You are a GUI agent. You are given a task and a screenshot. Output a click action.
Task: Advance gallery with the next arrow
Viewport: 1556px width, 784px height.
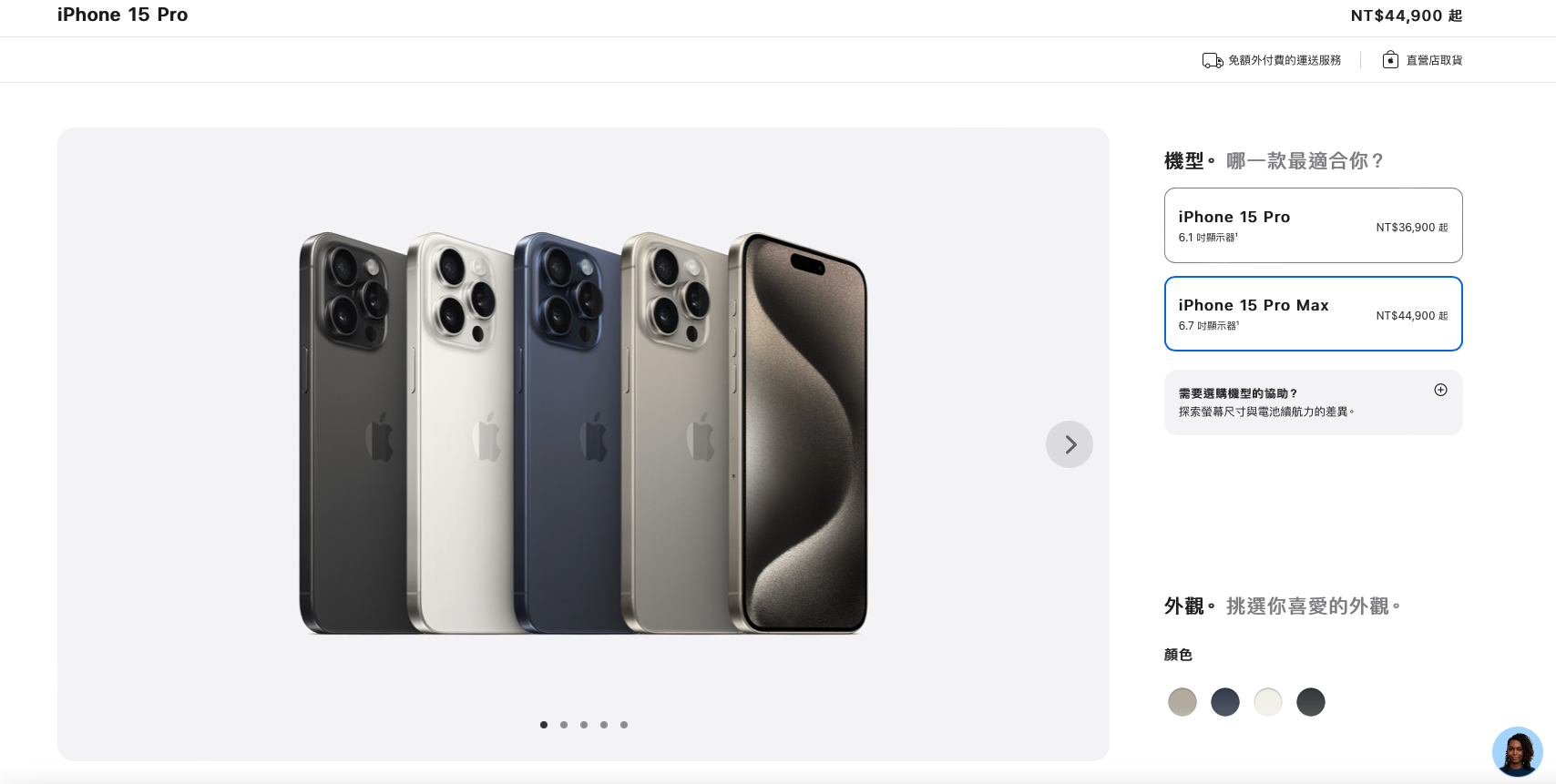[1070, 444]
